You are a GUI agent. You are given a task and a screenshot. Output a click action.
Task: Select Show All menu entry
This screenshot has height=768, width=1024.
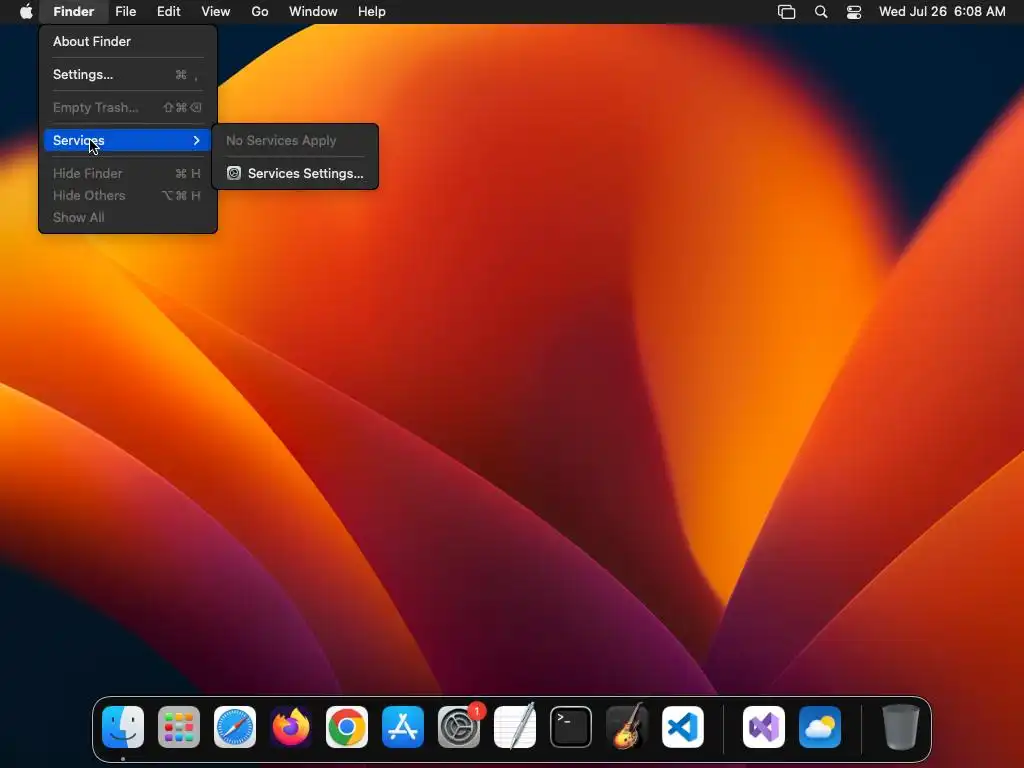[x=127, y=217]
